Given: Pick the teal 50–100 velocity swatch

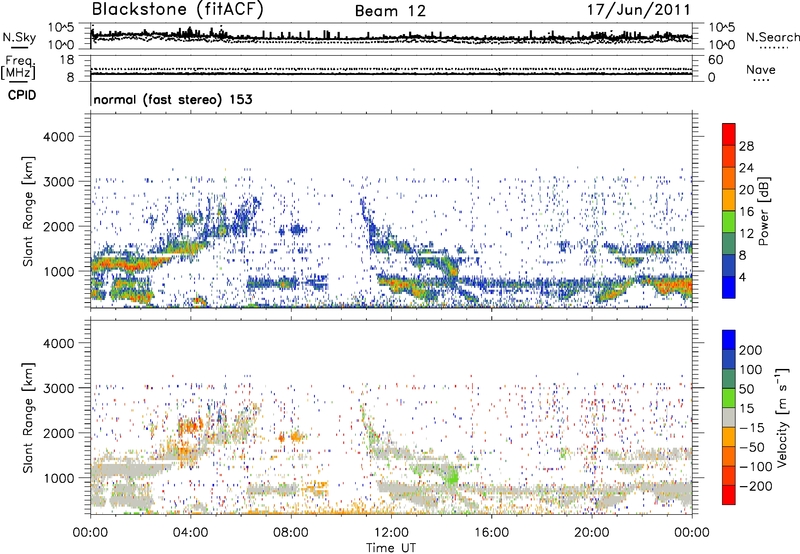Looking at the screenshot, I should coord(729,379).
